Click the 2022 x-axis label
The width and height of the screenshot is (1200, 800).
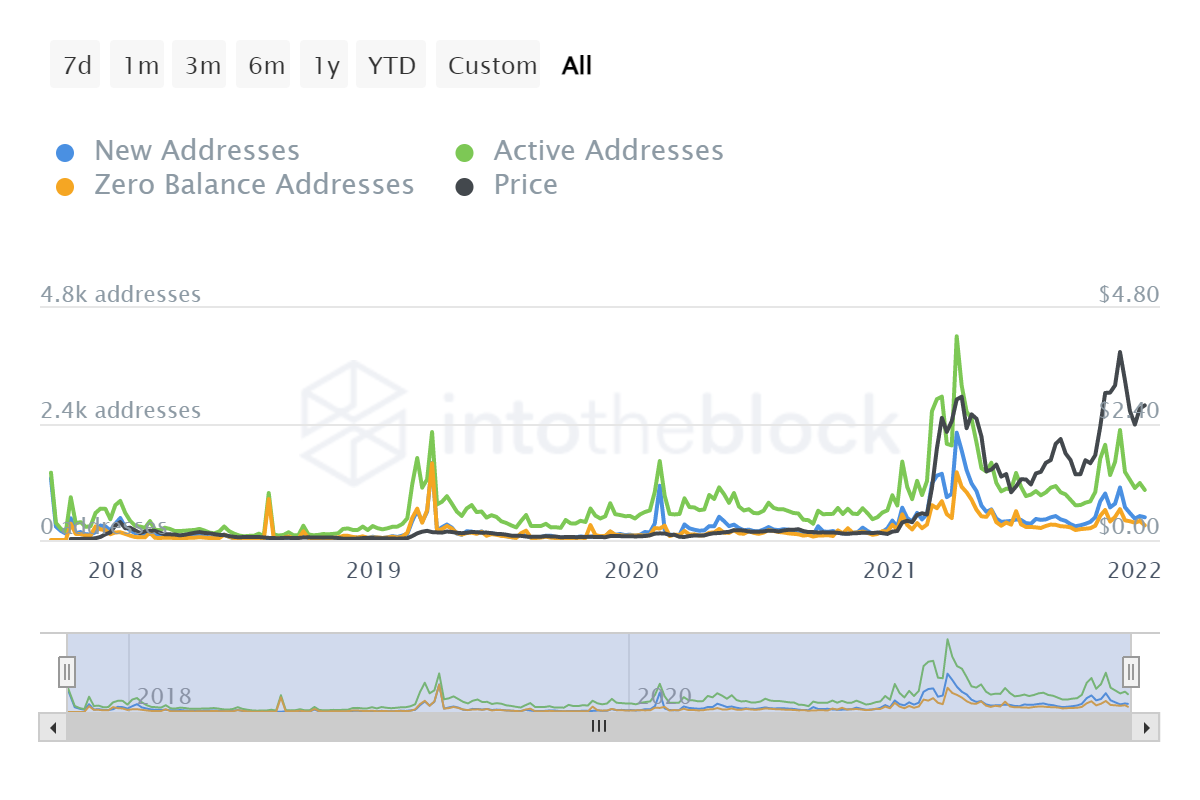tap(1134, 571)
